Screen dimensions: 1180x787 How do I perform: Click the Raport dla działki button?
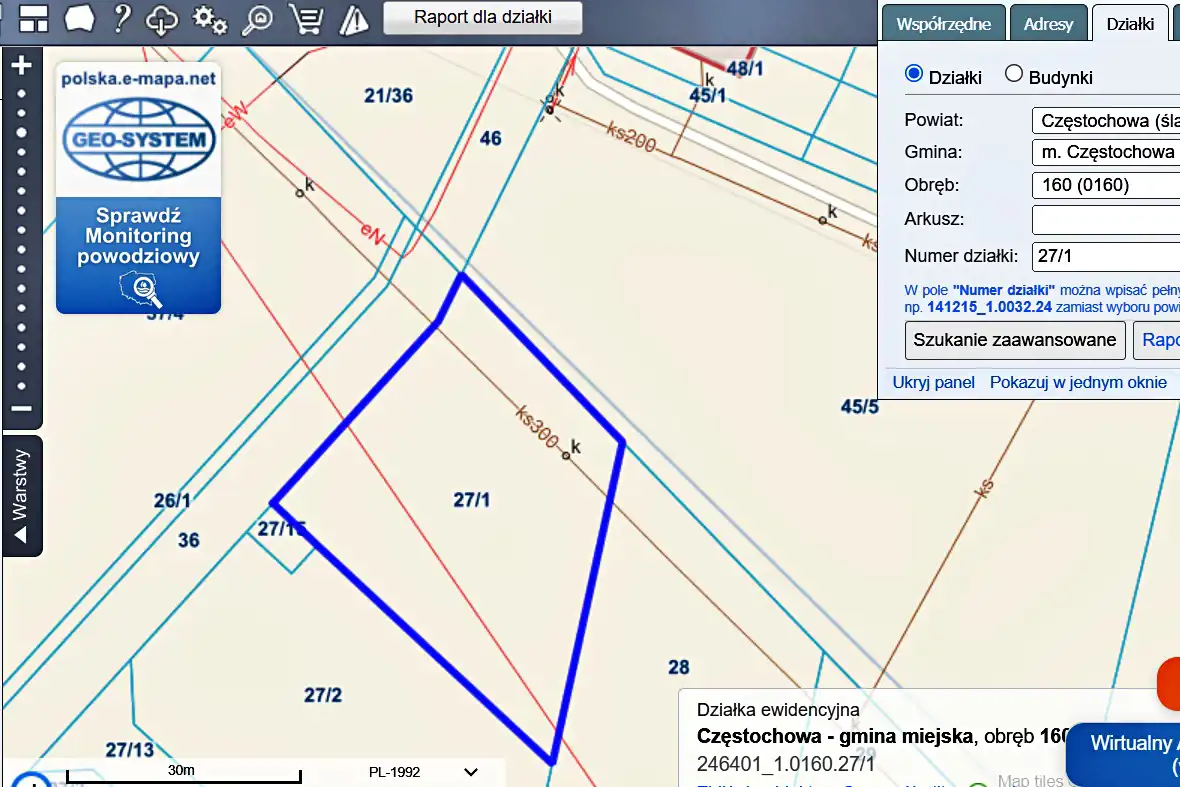tap(483, 17)
